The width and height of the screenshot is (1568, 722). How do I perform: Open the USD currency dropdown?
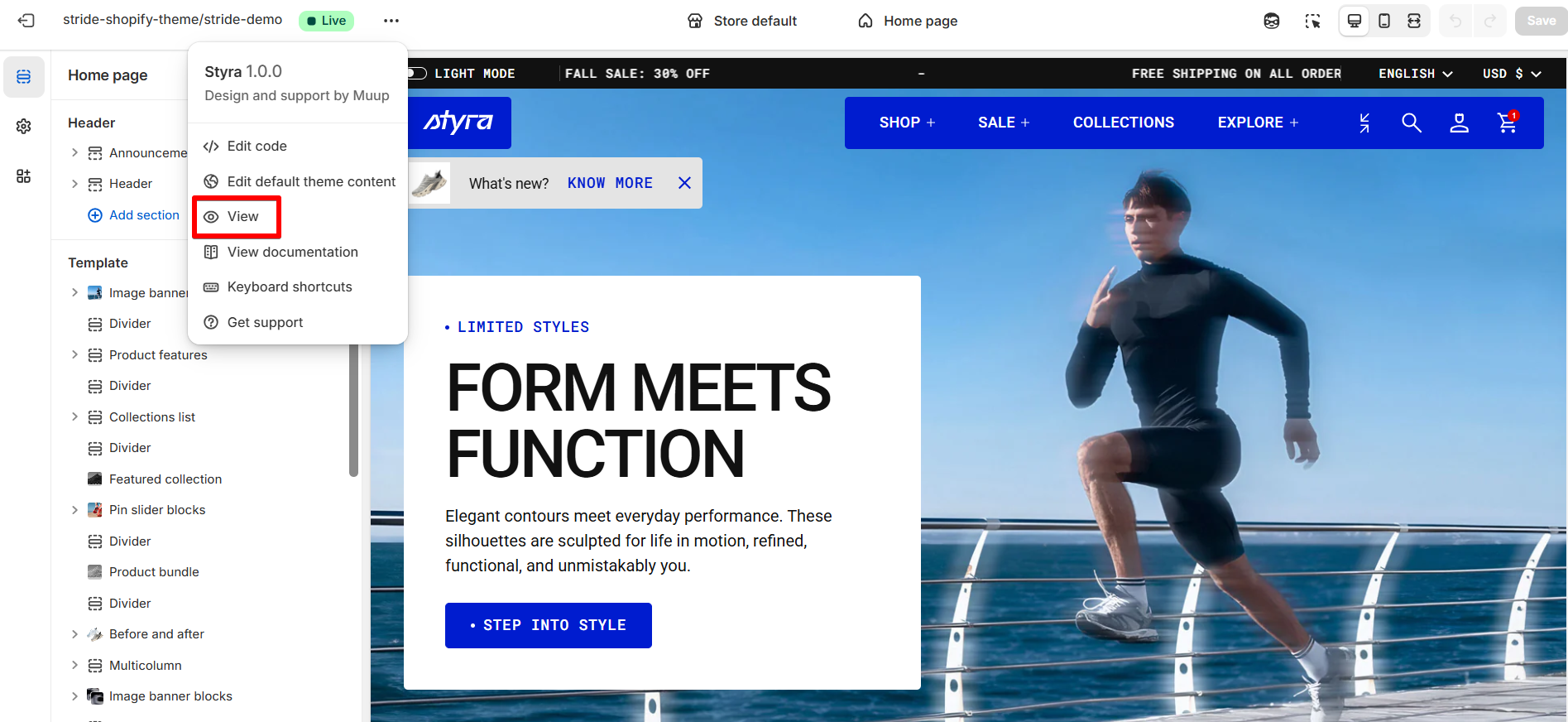tap(1512, 74)
